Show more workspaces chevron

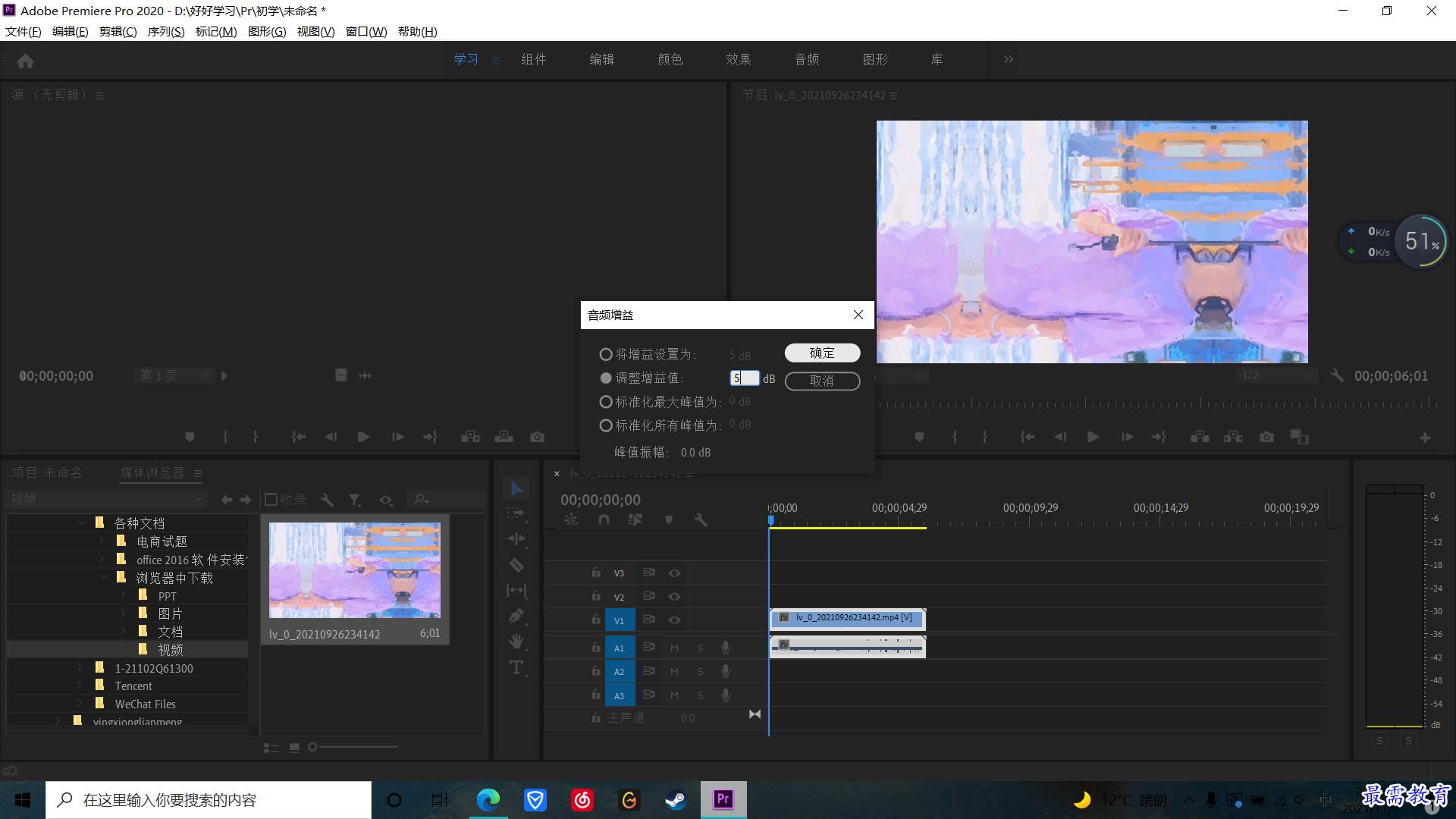1008,59
